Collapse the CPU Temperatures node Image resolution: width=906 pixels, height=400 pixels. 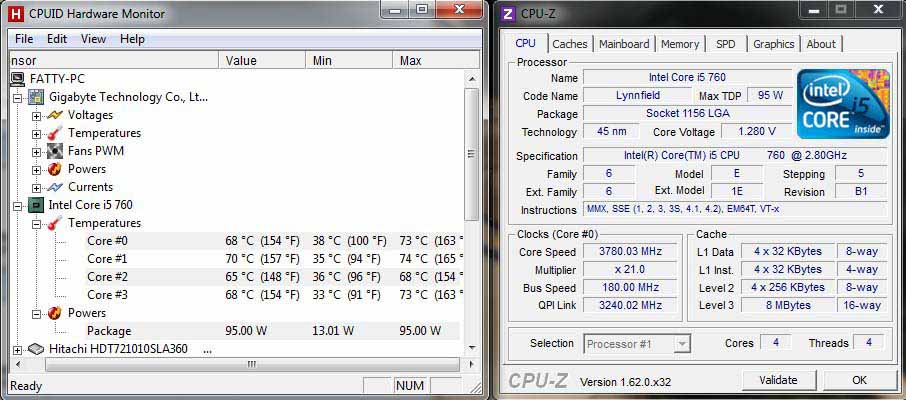[x=36, y=224]
